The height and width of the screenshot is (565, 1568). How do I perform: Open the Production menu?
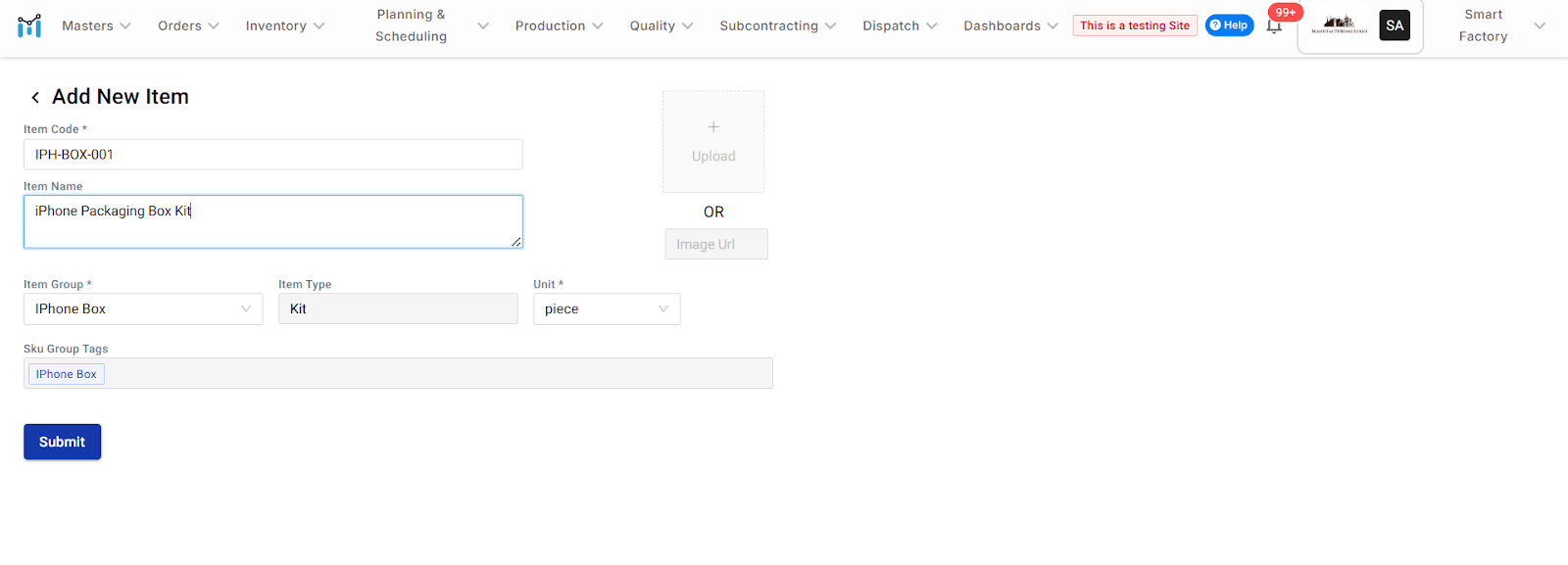pyautogui.click(x=559, y=25)
